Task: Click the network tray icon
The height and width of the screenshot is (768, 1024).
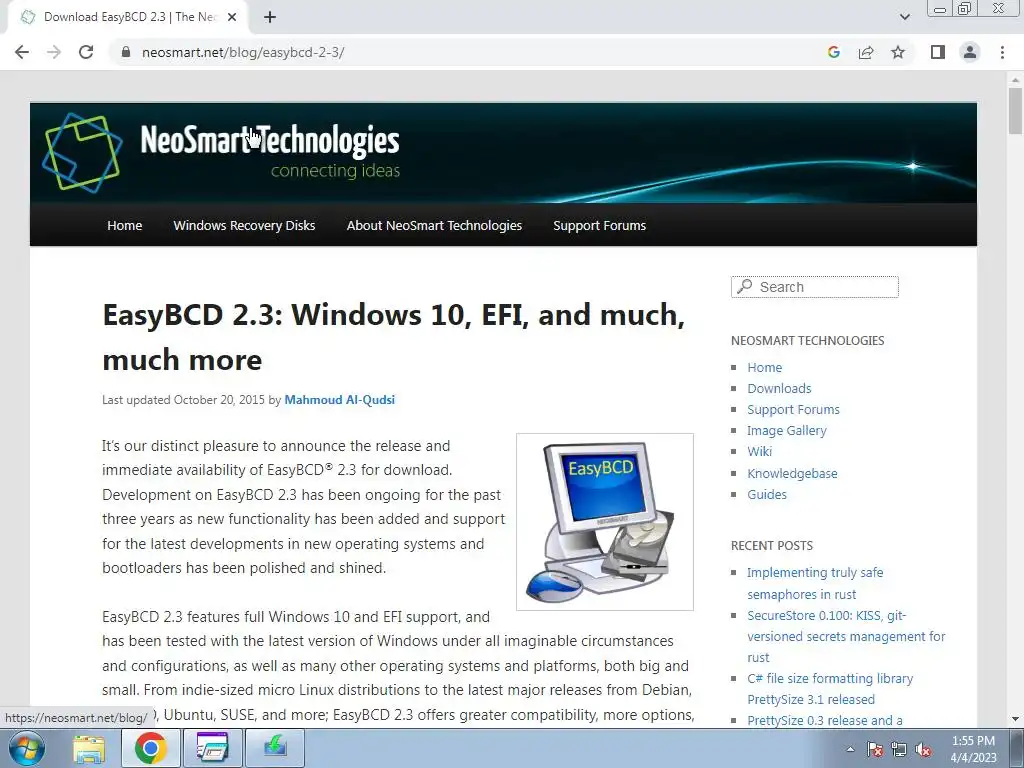Action: coord(899,750)
